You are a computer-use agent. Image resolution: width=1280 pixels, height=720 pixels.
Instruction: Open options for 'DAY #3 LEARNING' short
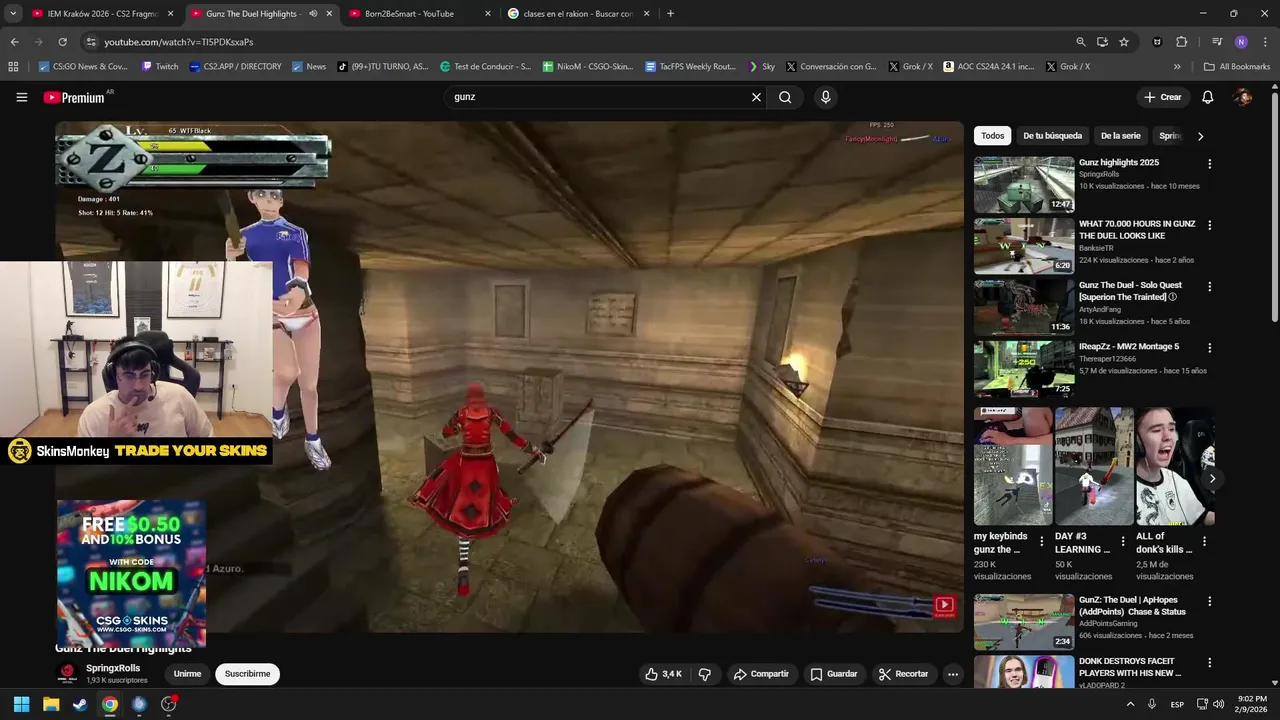click(1122, 541)
